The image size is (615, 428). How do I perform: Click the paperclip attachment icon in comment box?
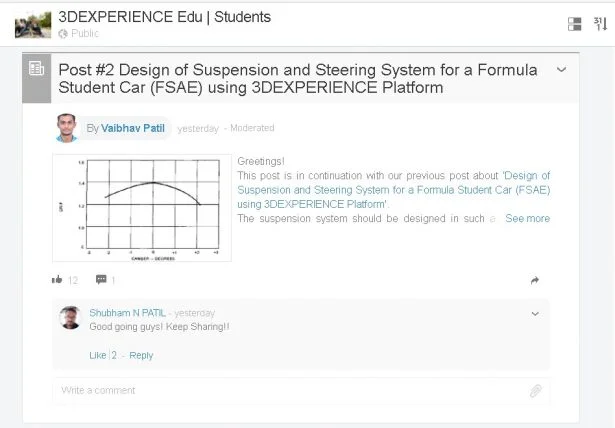[x=536, y=391]
